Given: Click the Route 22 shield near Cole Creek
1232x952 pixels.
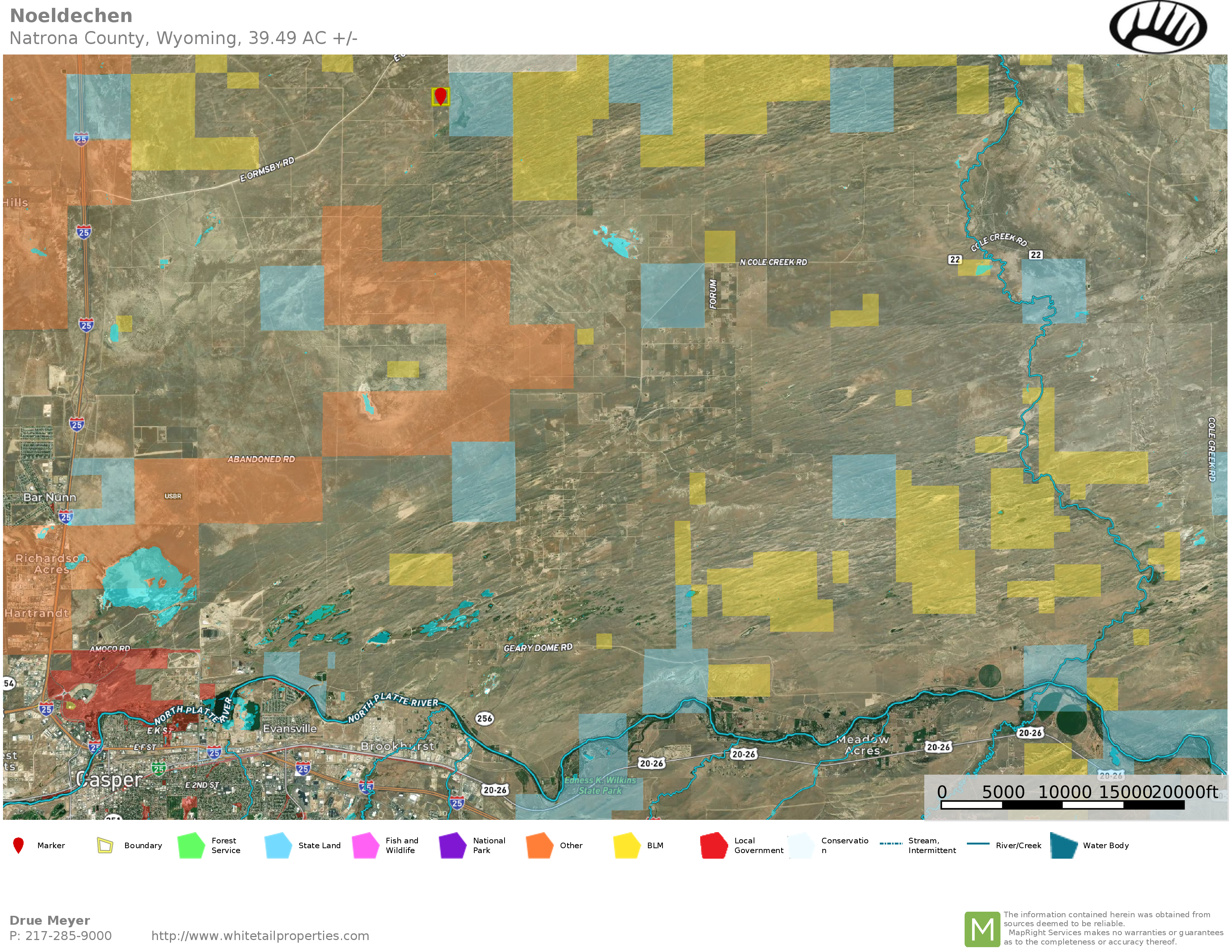Looking at the screenshot, I should point(1036,255).
